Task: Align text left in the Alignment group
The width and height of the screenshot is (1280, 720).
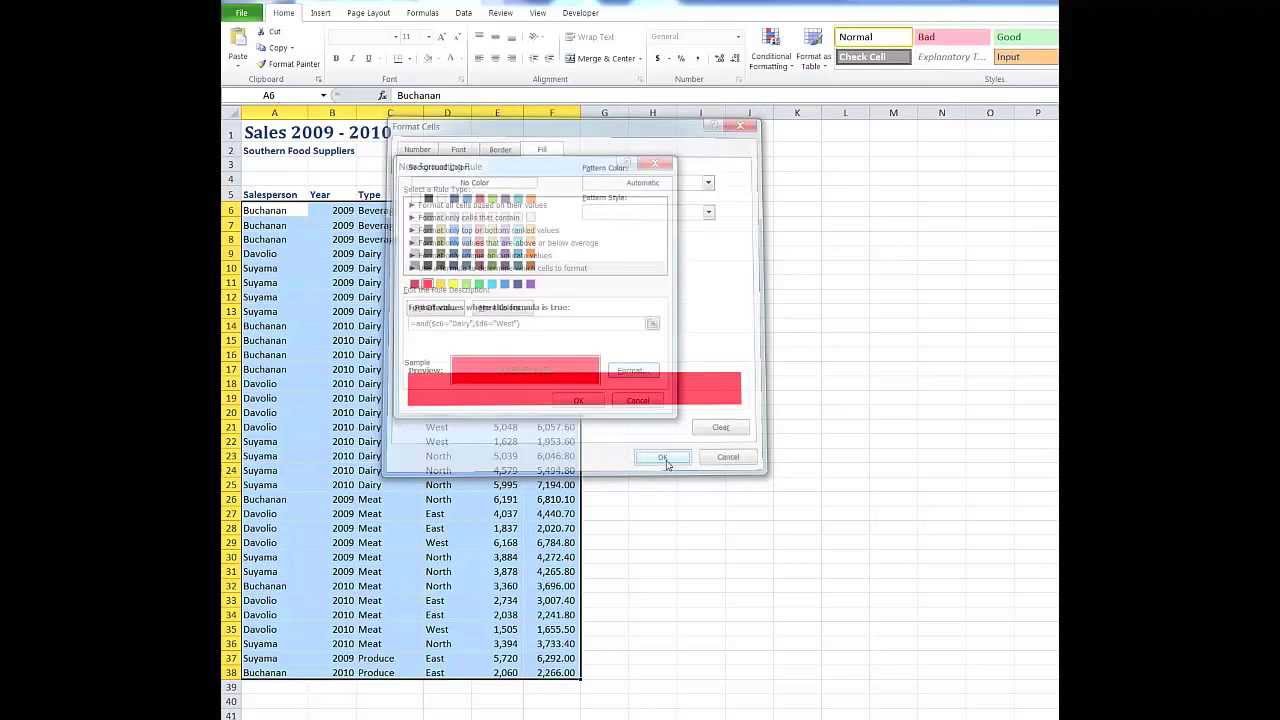Action: click(479, 59)
